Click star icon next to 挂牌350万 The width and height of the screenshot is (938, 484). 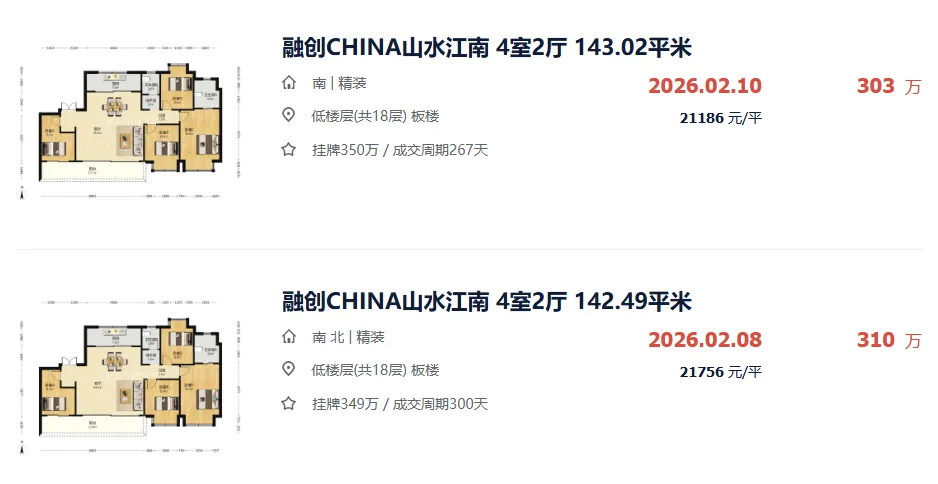click(289, 150)
